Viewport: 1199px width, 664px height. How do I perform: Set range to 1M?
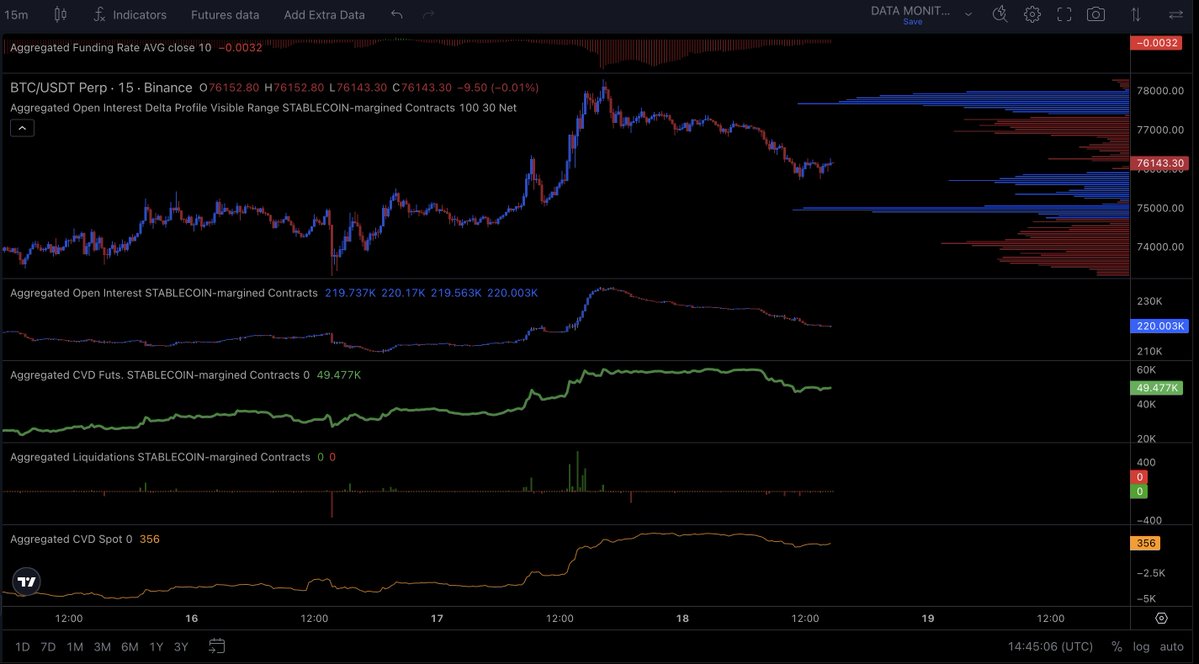(75, 647)
